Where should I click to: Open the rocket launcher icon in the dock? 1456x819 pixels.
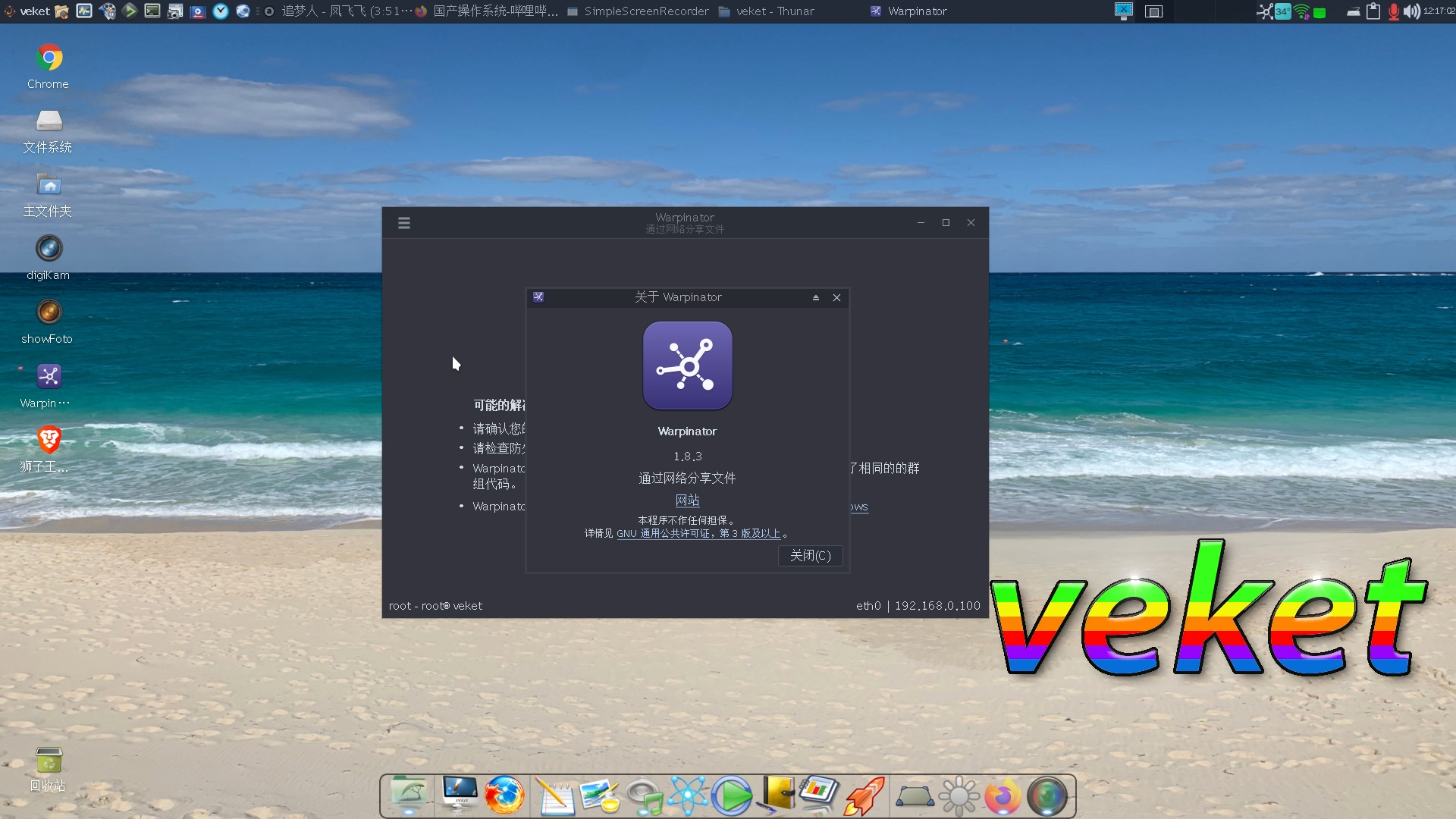[864, 795]
